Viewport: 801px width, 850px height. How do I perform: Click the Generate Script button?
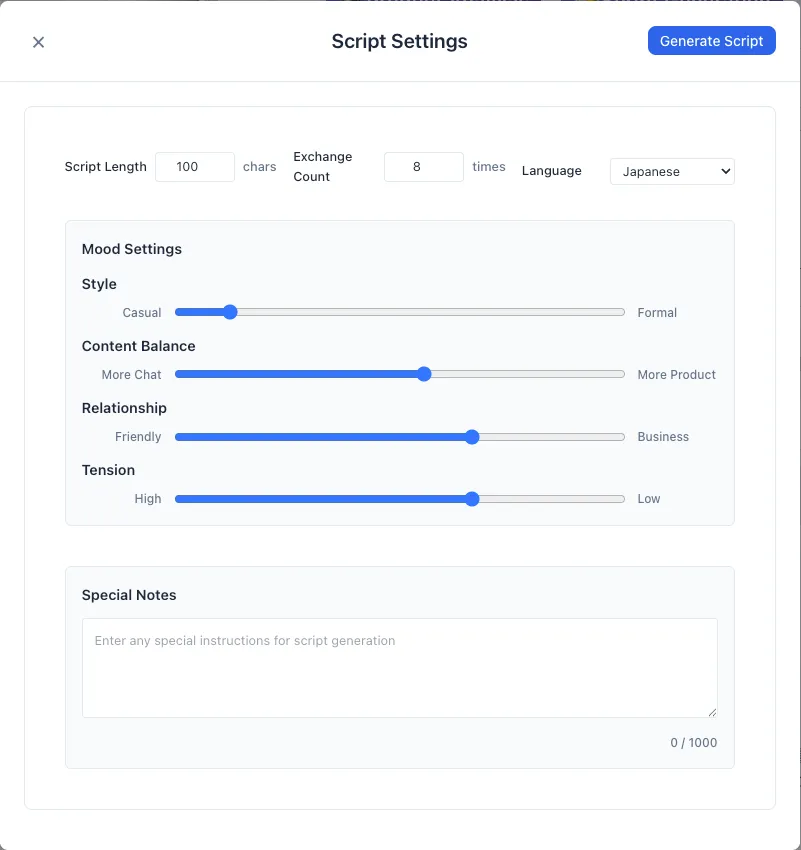point(711,41)
